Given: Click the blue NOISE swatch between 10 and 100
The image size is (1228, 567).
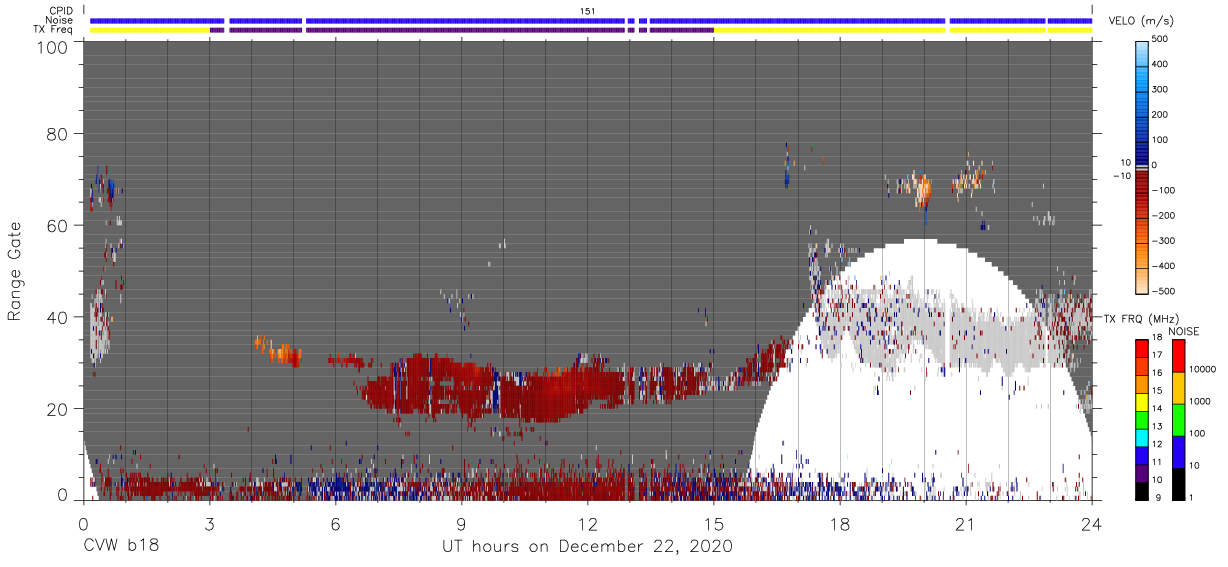Looking at the screenshot, I should pos(1179,452).
